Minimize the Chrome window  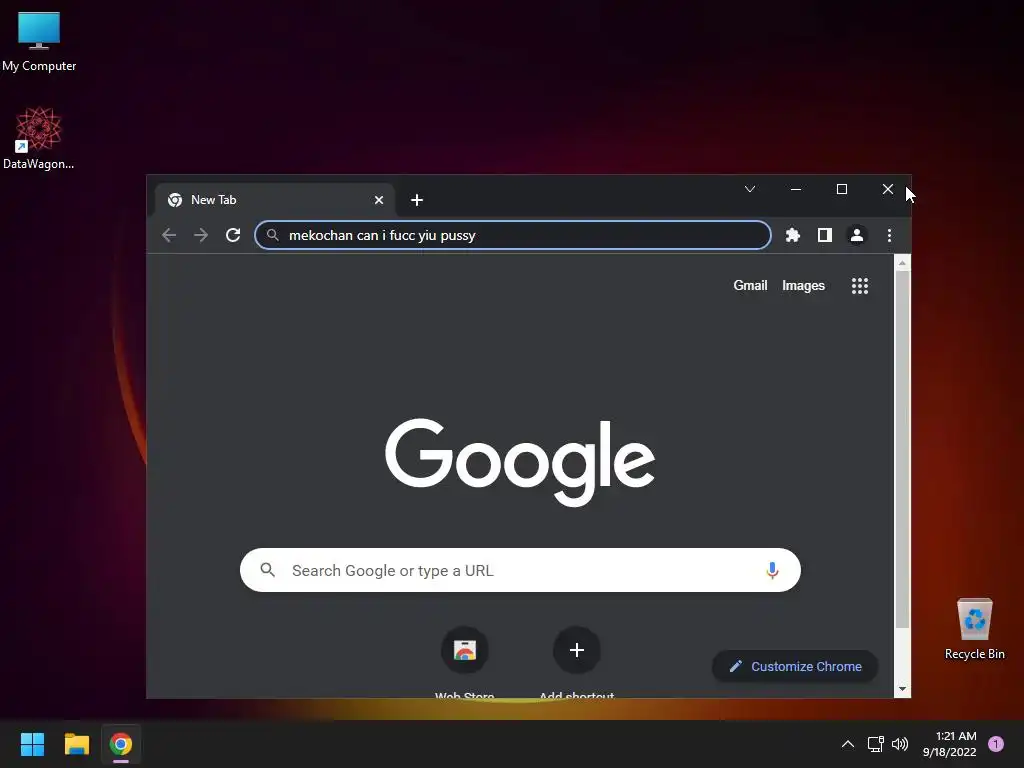click(x=795, y=189)
